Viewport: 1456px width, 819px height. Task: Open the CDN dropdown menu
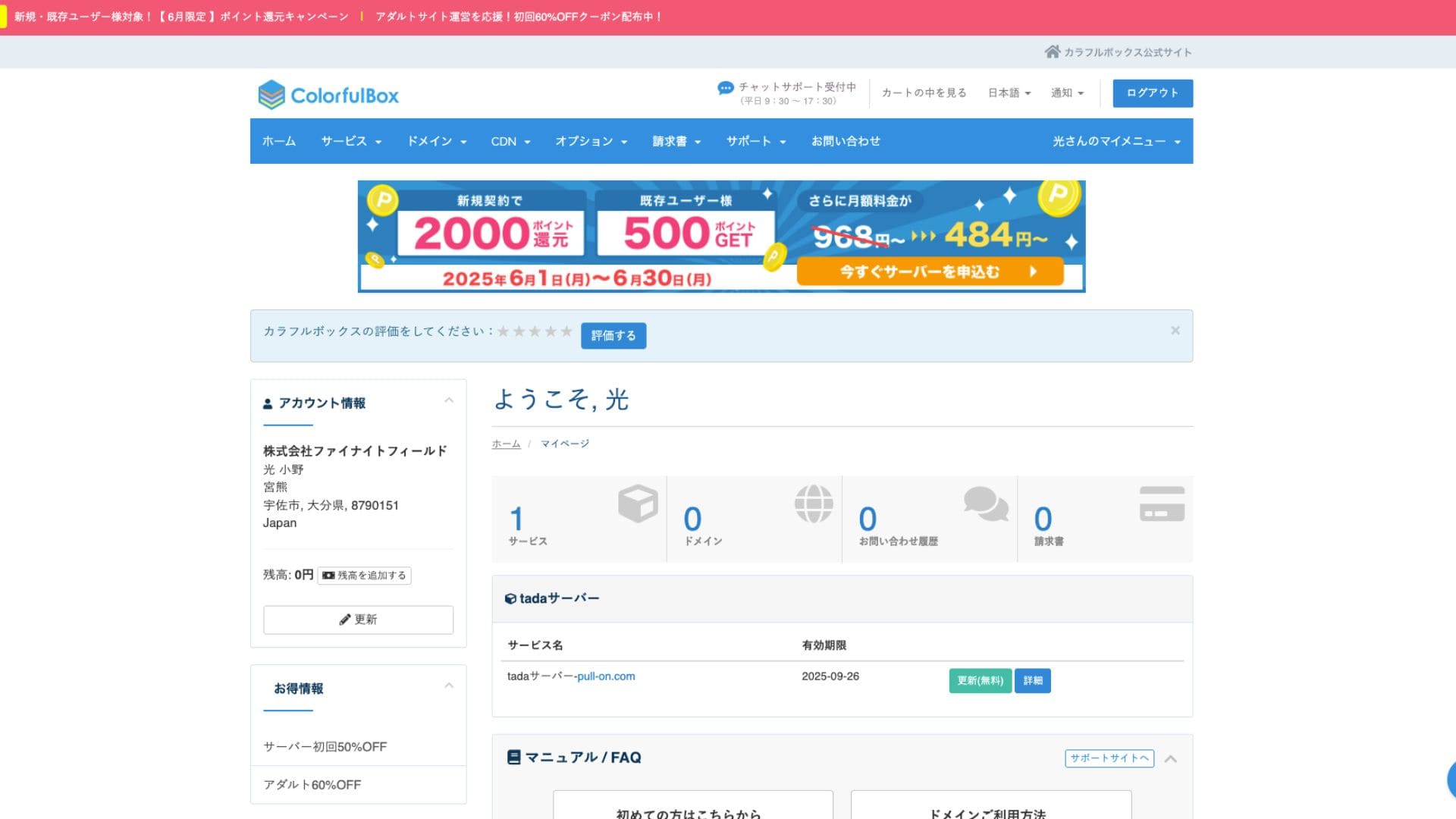510,141
